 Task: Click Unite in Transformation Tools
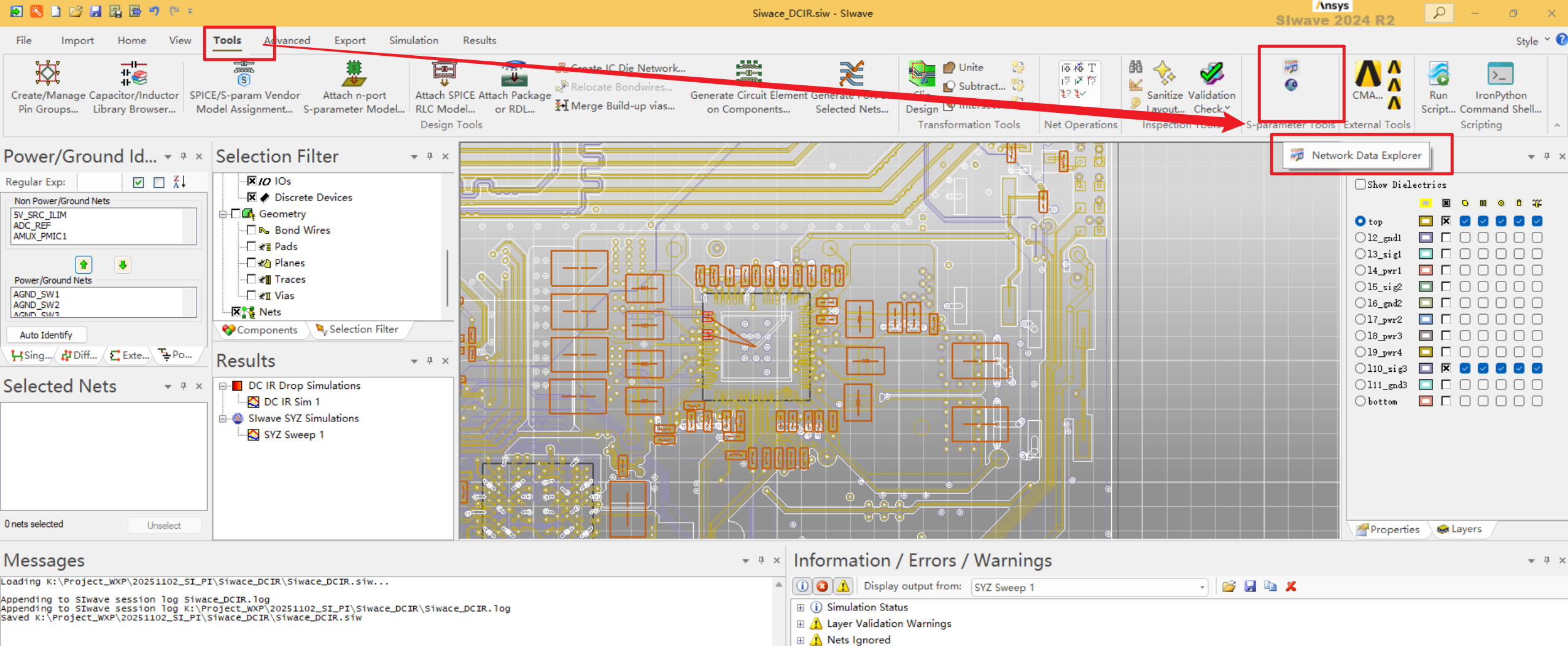coord(963,67)
